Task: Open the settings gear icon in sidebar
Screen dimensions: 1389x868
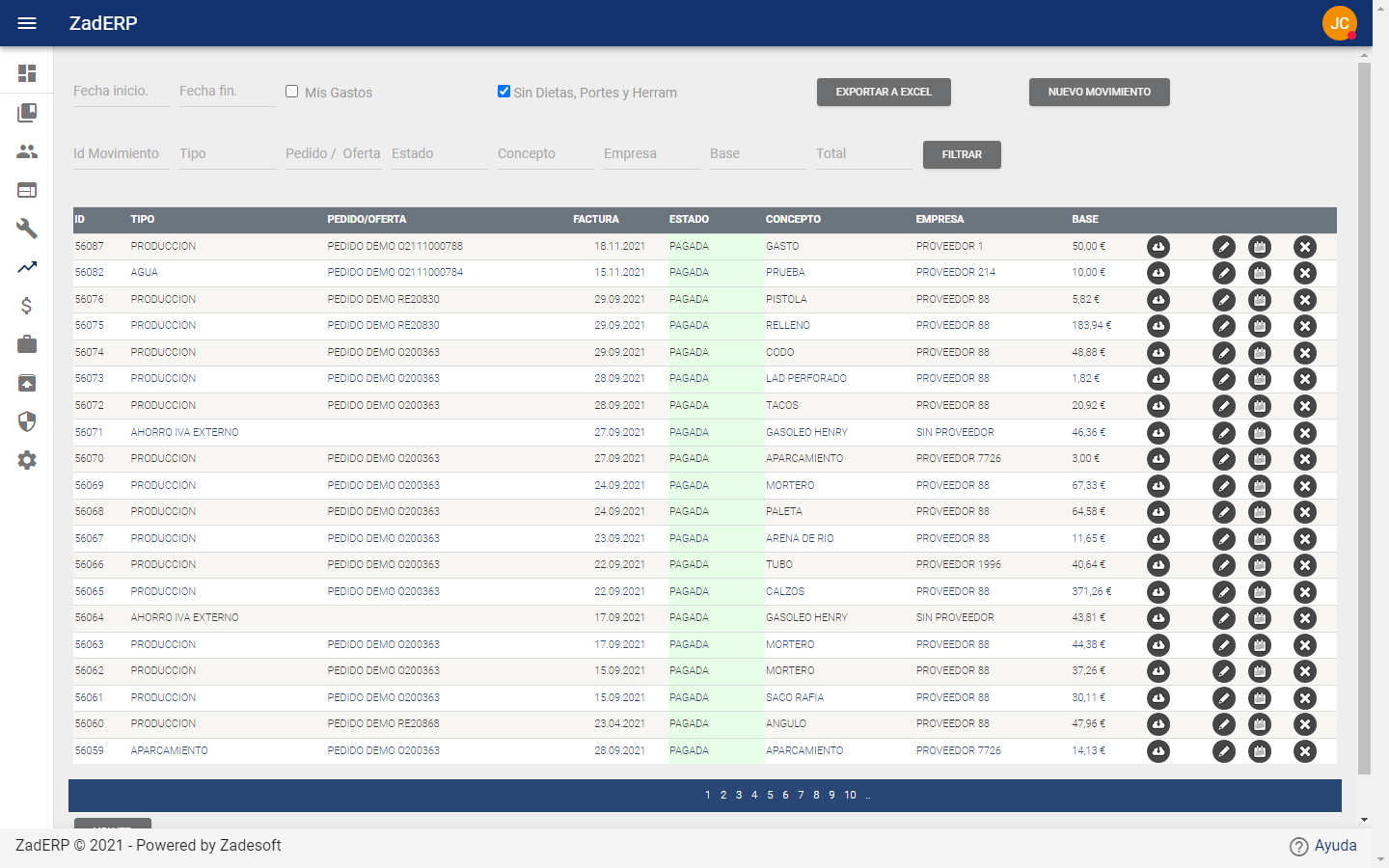Action: click(x=27, y=460)
